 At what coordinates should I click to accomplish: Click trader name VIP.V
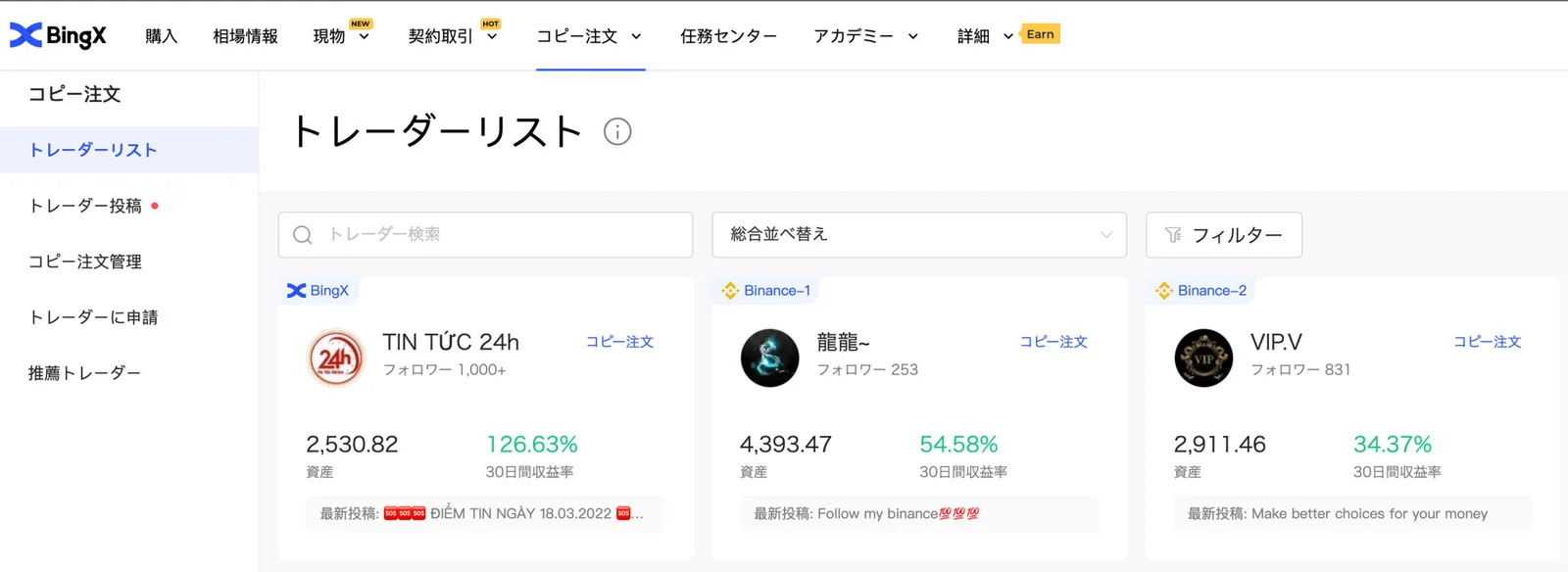(1276, 342)
